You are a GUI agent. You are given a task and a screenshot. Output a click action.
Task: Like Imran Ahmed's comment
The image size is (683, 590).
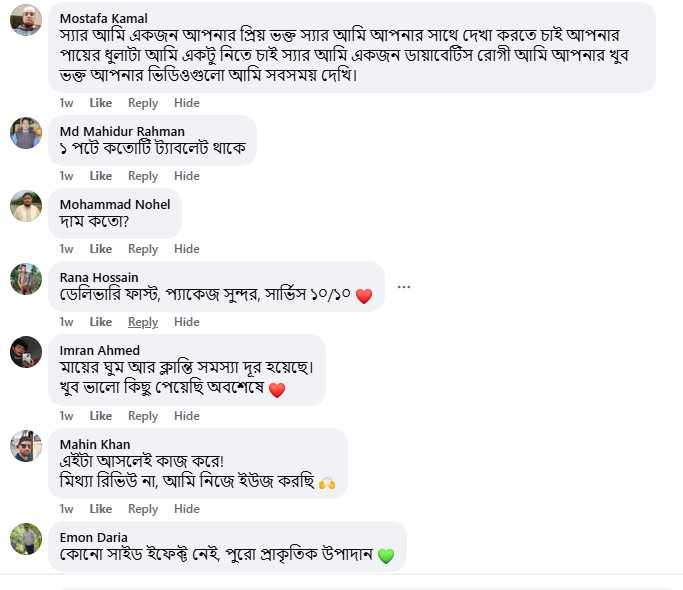[x=101, y=416]
